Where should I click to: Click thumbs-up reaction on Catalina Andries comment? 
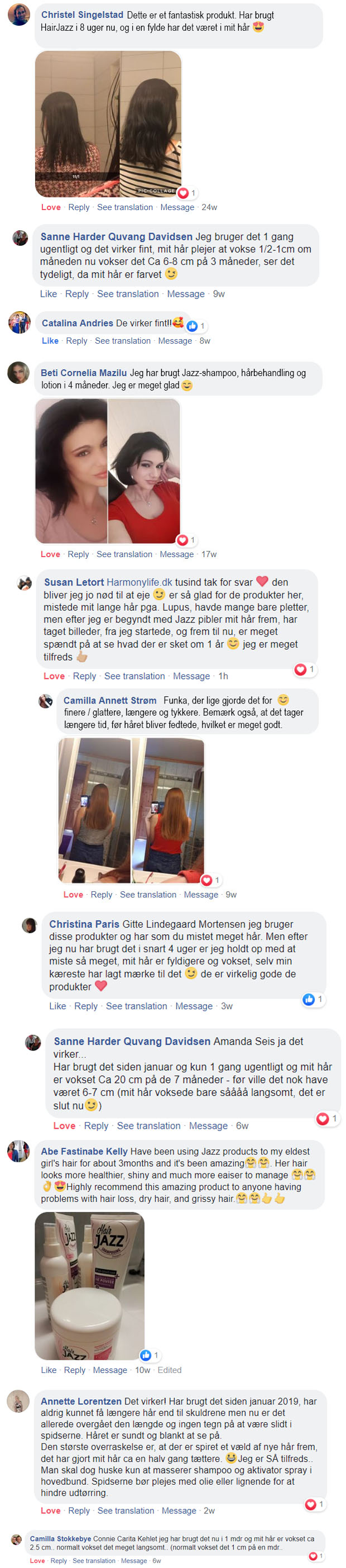[192, 326]
